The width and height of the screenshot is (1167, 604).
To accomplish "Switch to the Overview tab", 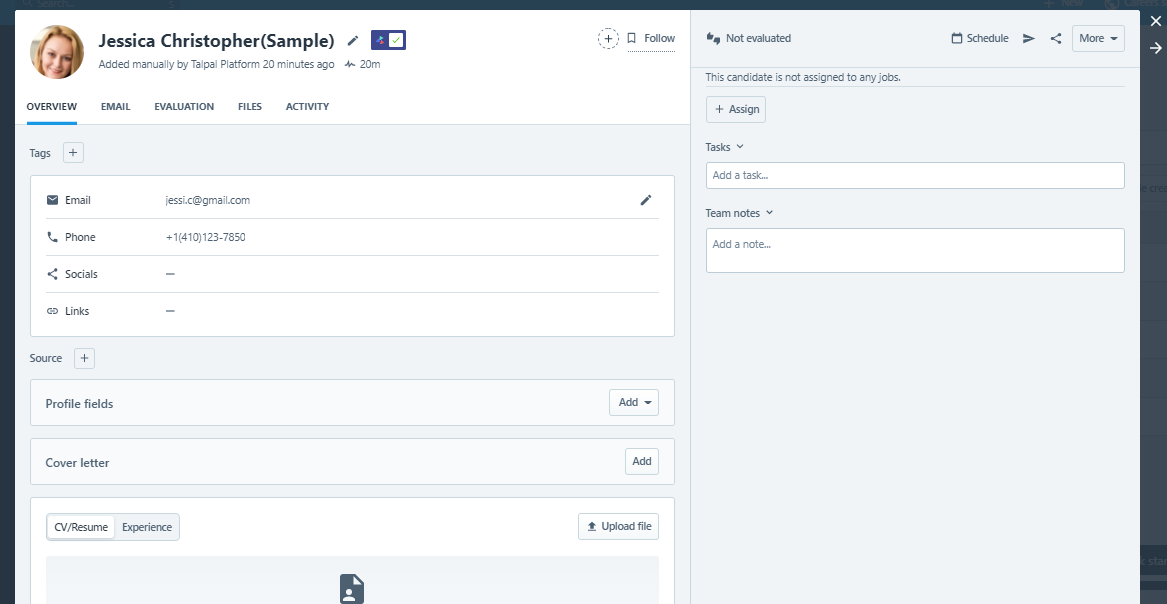I will coord(51,106).
